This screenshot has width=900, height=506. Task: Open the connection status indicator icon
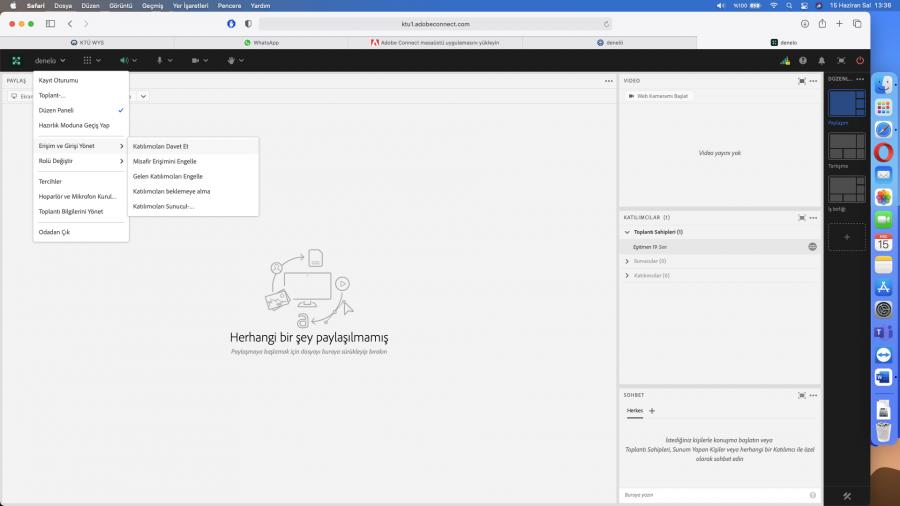785,60
